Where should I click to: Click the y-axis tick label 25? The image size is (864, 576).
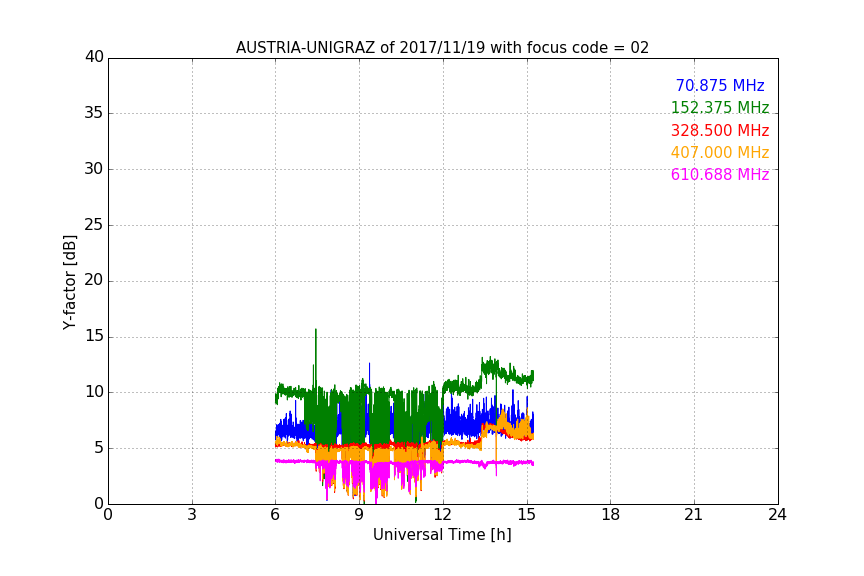[x=94, y=225]
